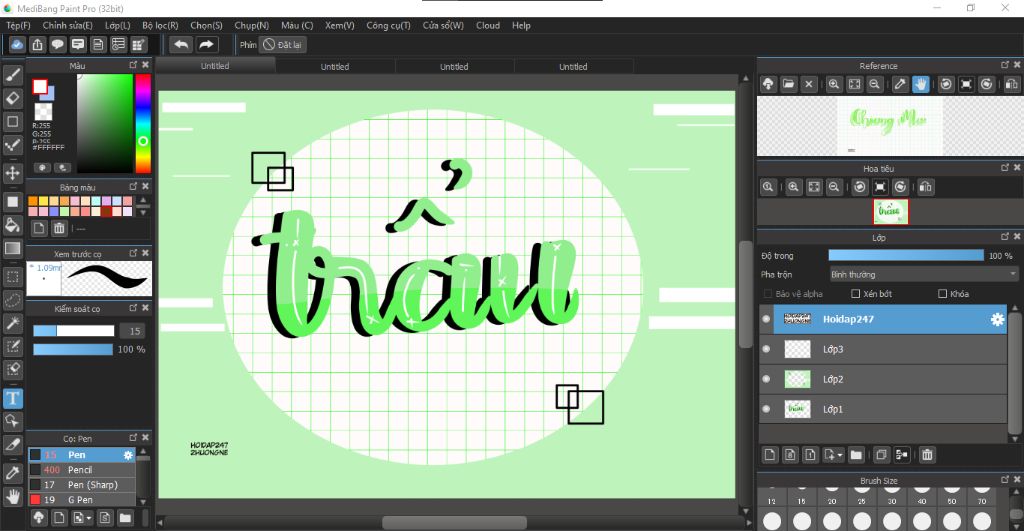Click the speech bubble icon in top toolbar

[57, 44]
